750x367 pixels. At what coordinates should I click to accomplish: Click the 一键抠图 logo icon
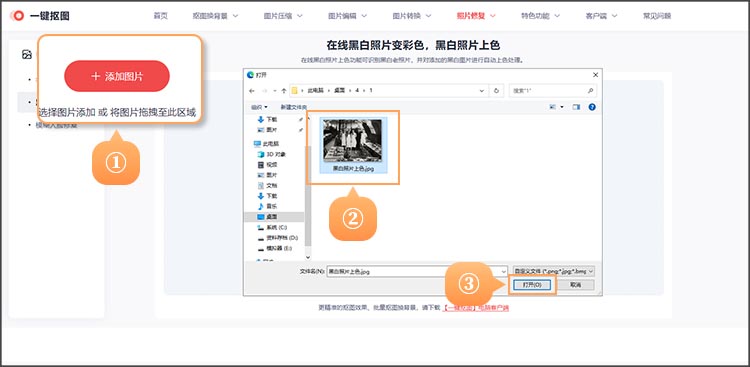[x=18, y=16]
